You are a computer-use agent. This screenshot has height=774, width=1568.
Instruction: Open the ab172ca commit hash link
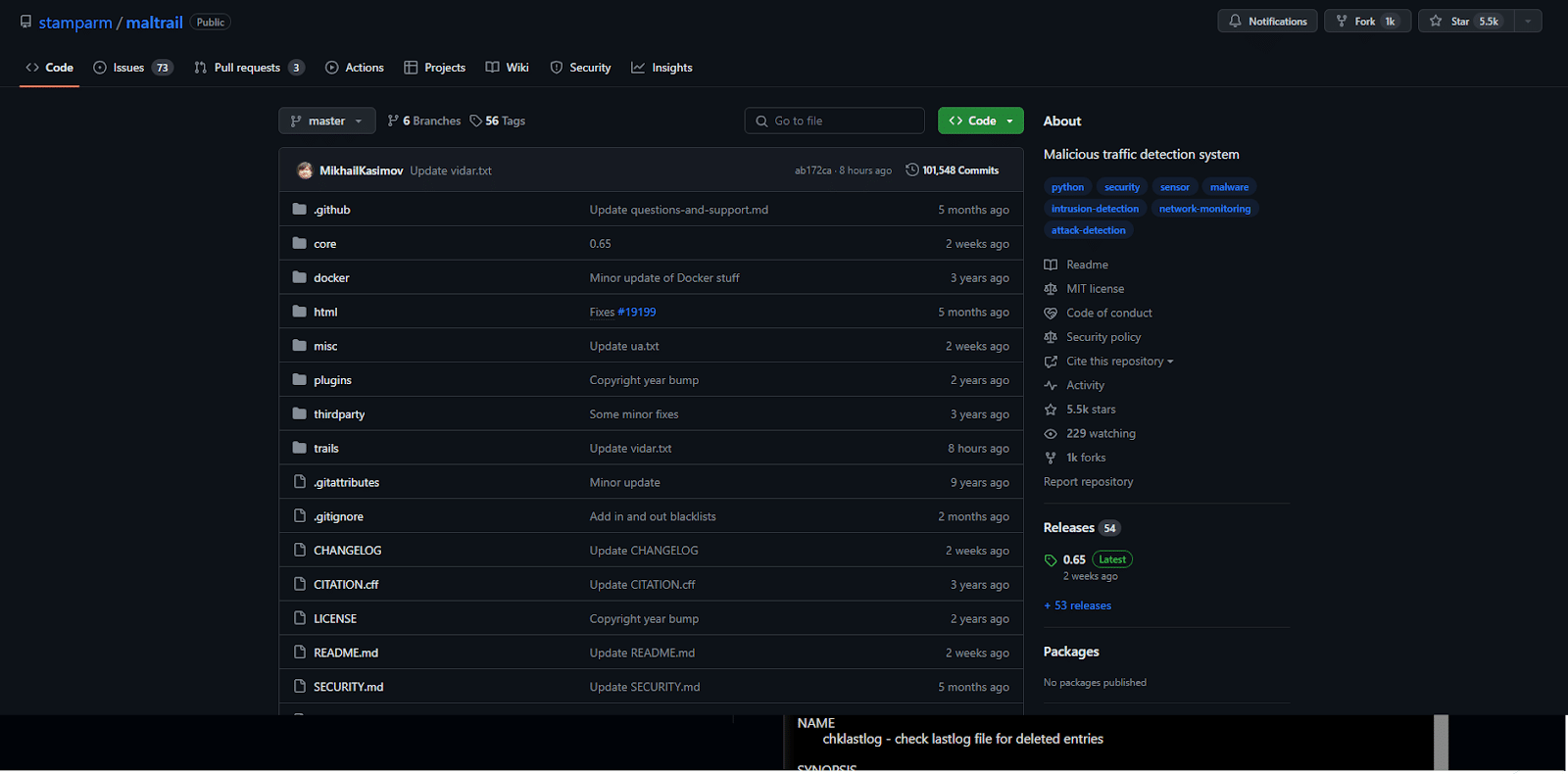[x=813, y=170]
